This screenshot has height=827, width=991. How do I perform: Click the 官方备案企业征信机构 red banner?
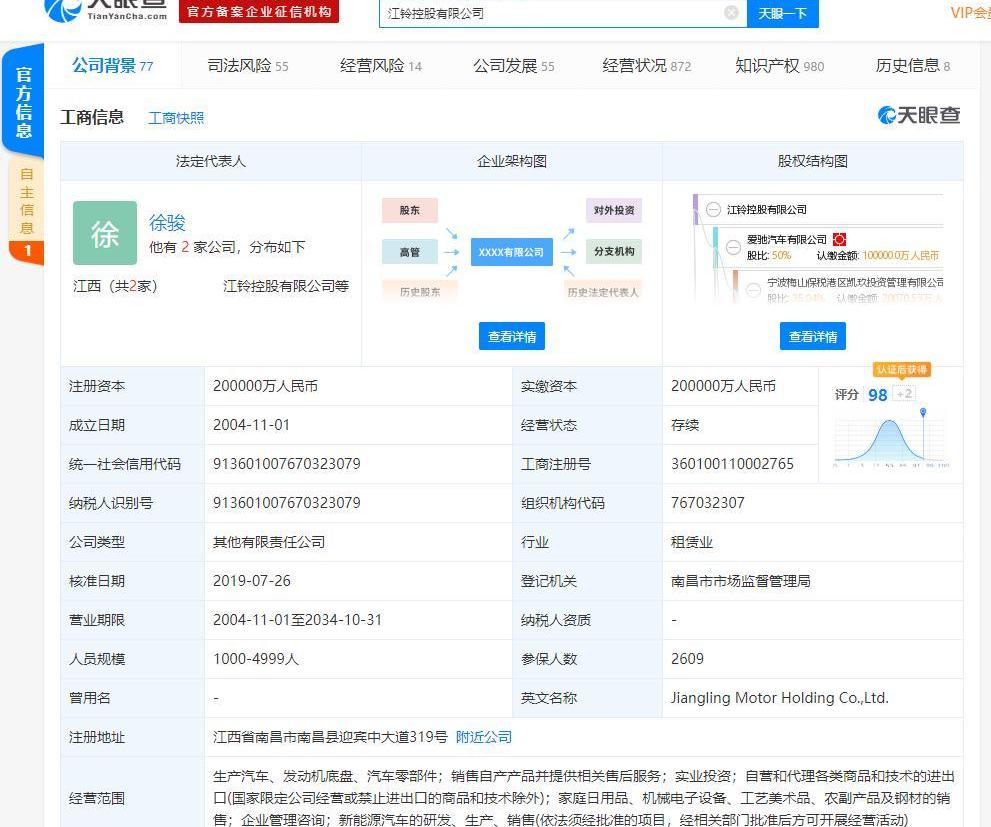pyautogui.click(x=259, y=11)
